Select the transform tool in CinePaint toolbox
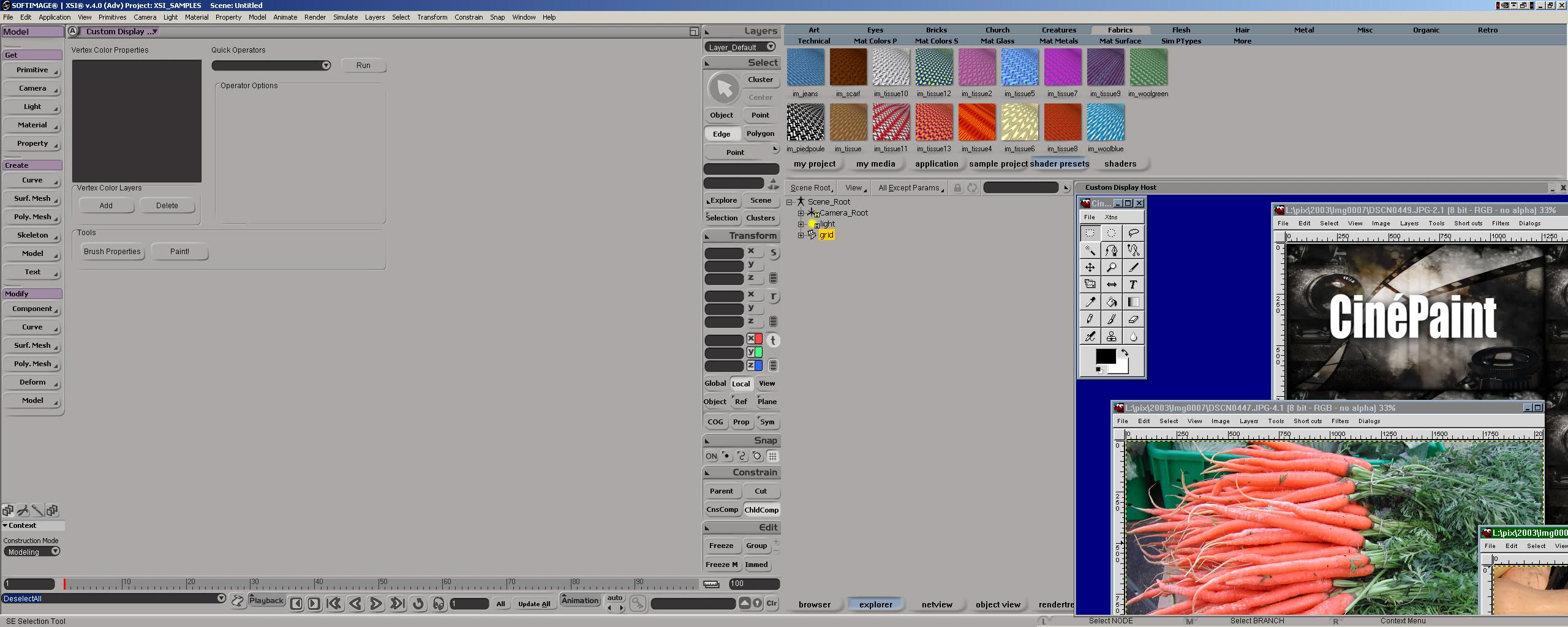Screen dimensions: 1568x627 click(1090, 284)
